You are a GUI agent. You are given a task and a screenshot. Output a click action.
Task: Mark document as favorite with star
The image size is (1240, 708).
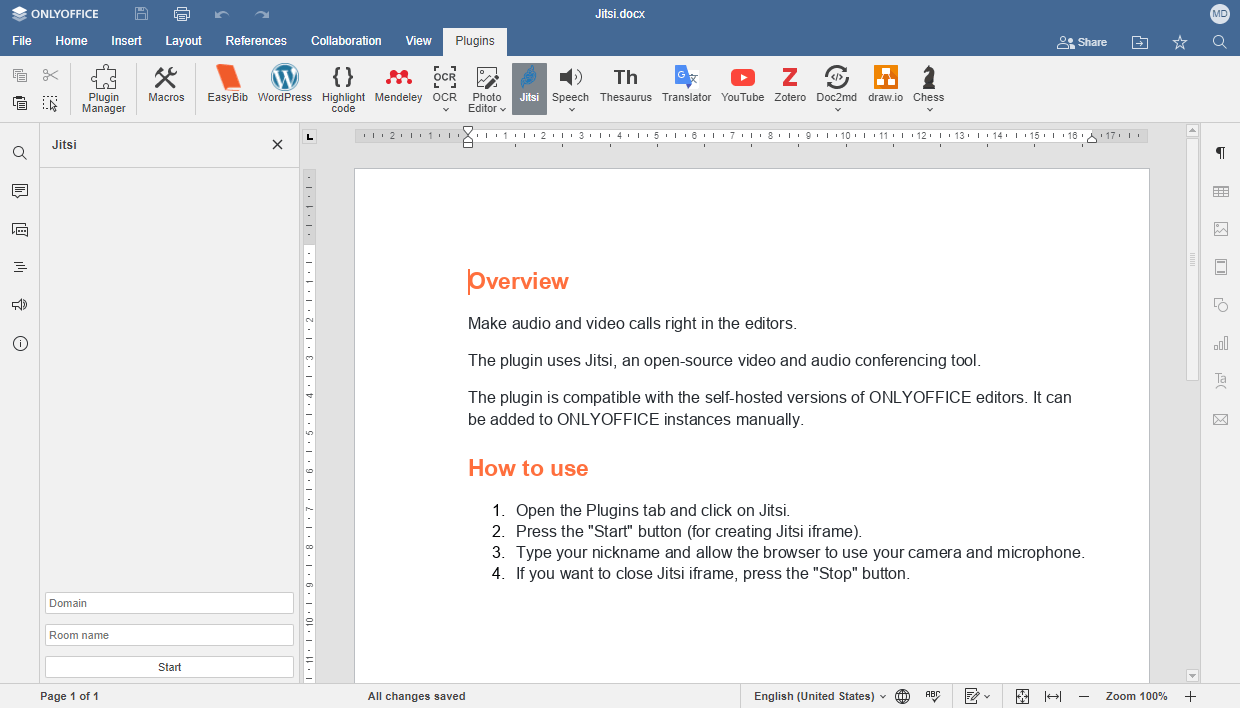1180,42
